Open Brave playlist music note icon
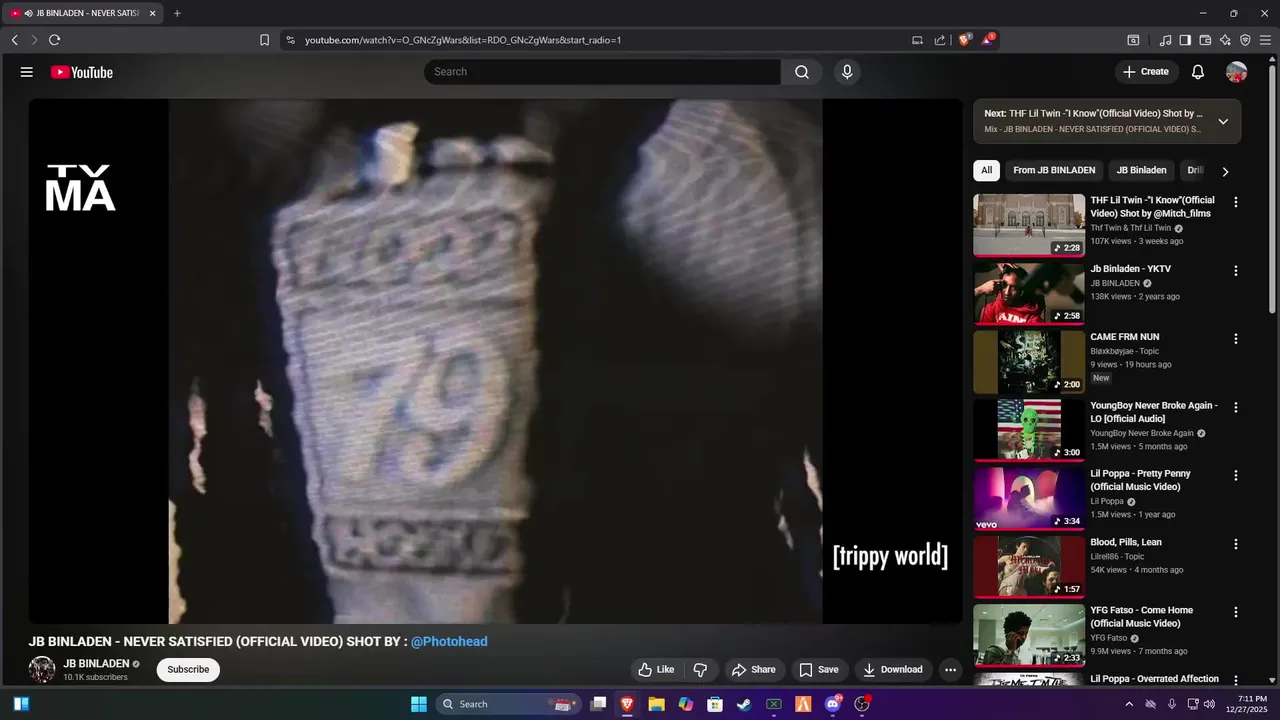Screen dimensions: 1280x720 [x=1165, y=40]
